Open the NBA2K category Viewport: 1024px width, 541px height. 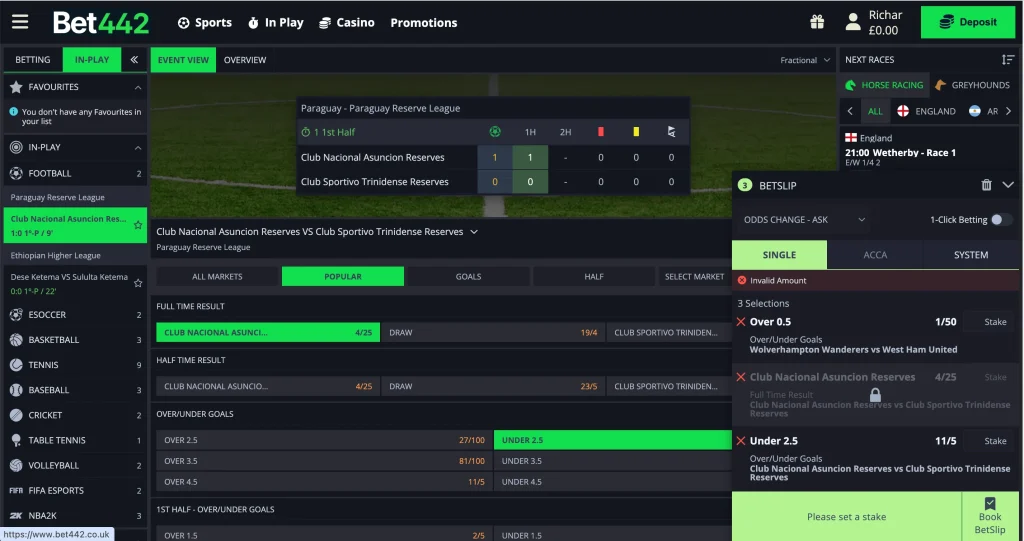point(75,516)
